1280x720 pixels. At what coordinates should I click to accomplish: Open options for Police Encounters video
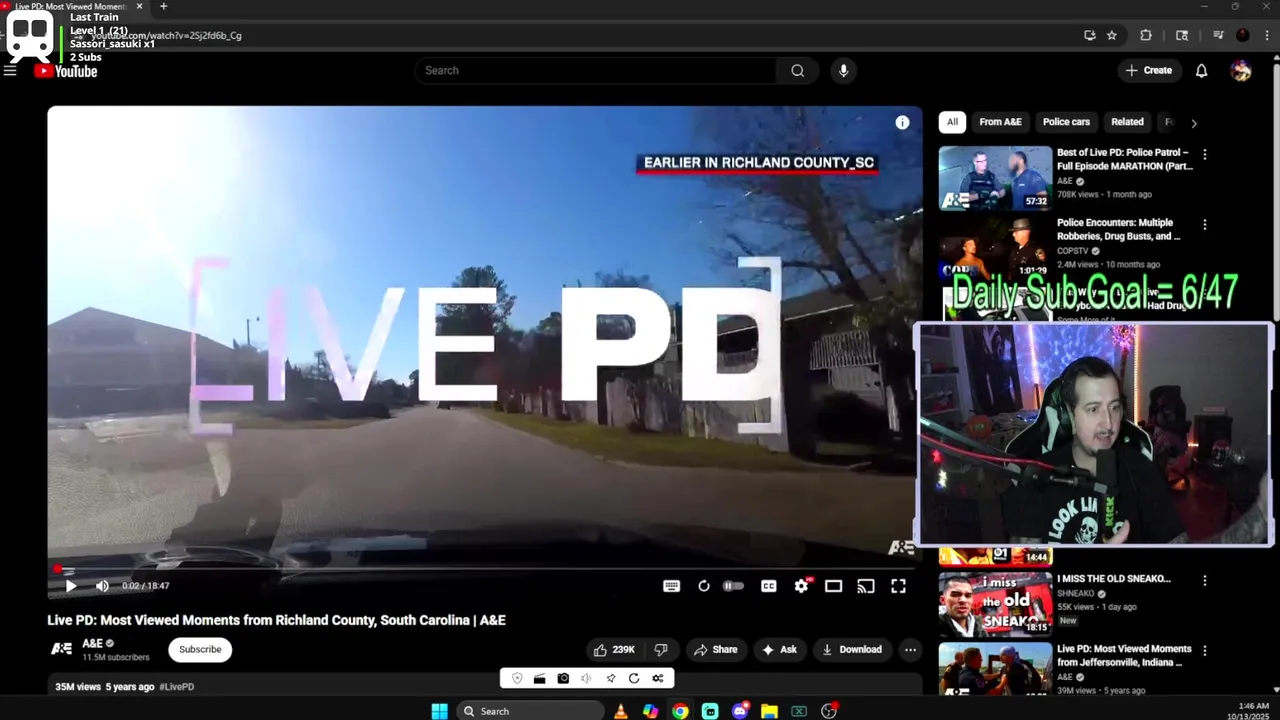[1204, 225]
